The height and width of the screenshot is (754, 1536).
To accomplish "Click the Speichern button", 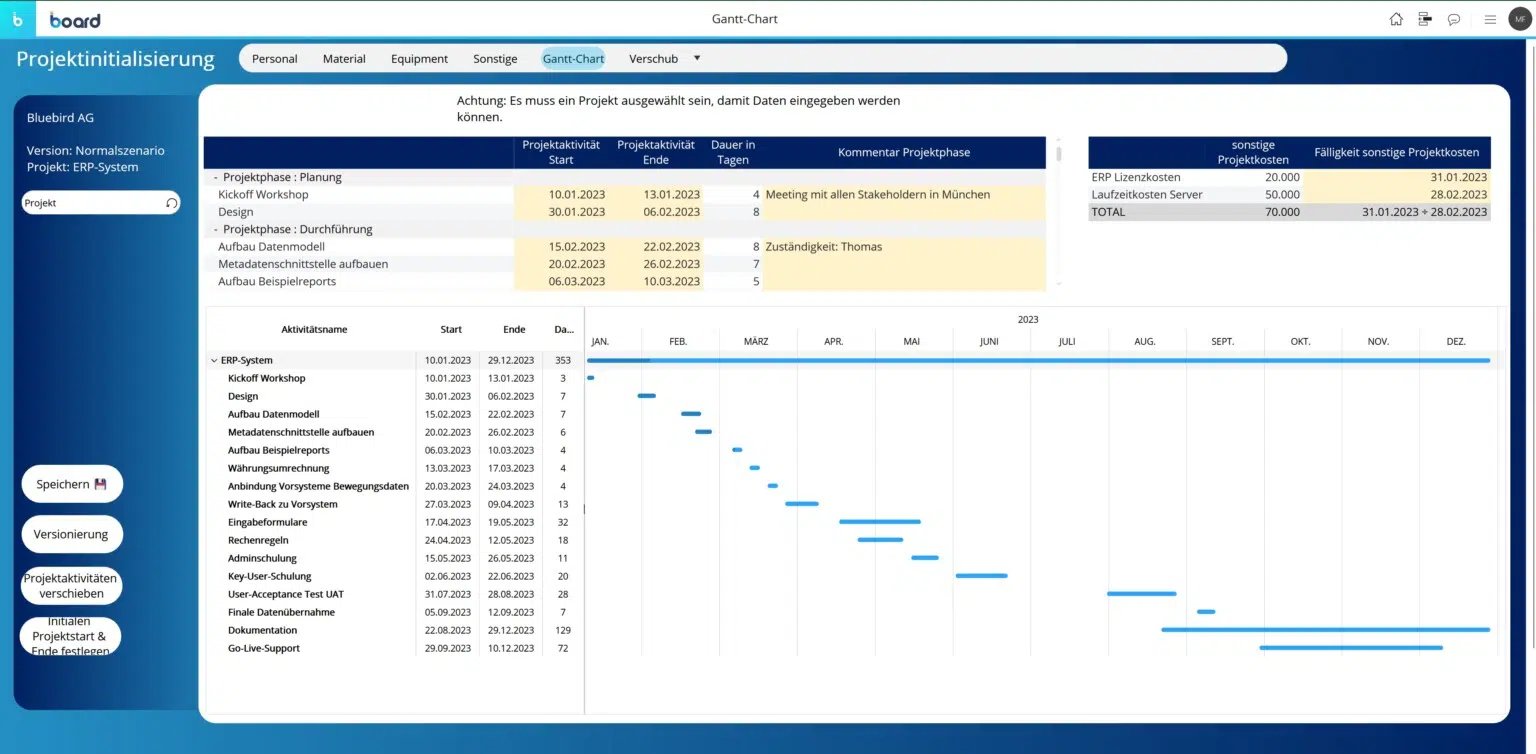I will coord(72,484).
